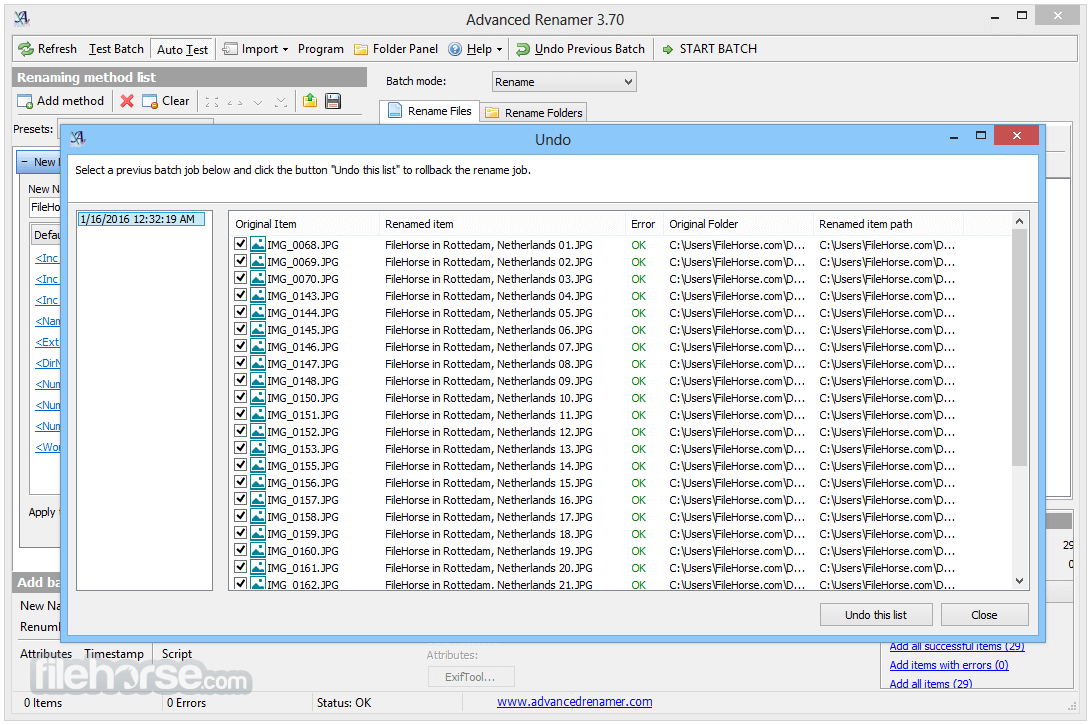Click Add all successful items (29) link
1091x725 pixels.
pos(957,646)
